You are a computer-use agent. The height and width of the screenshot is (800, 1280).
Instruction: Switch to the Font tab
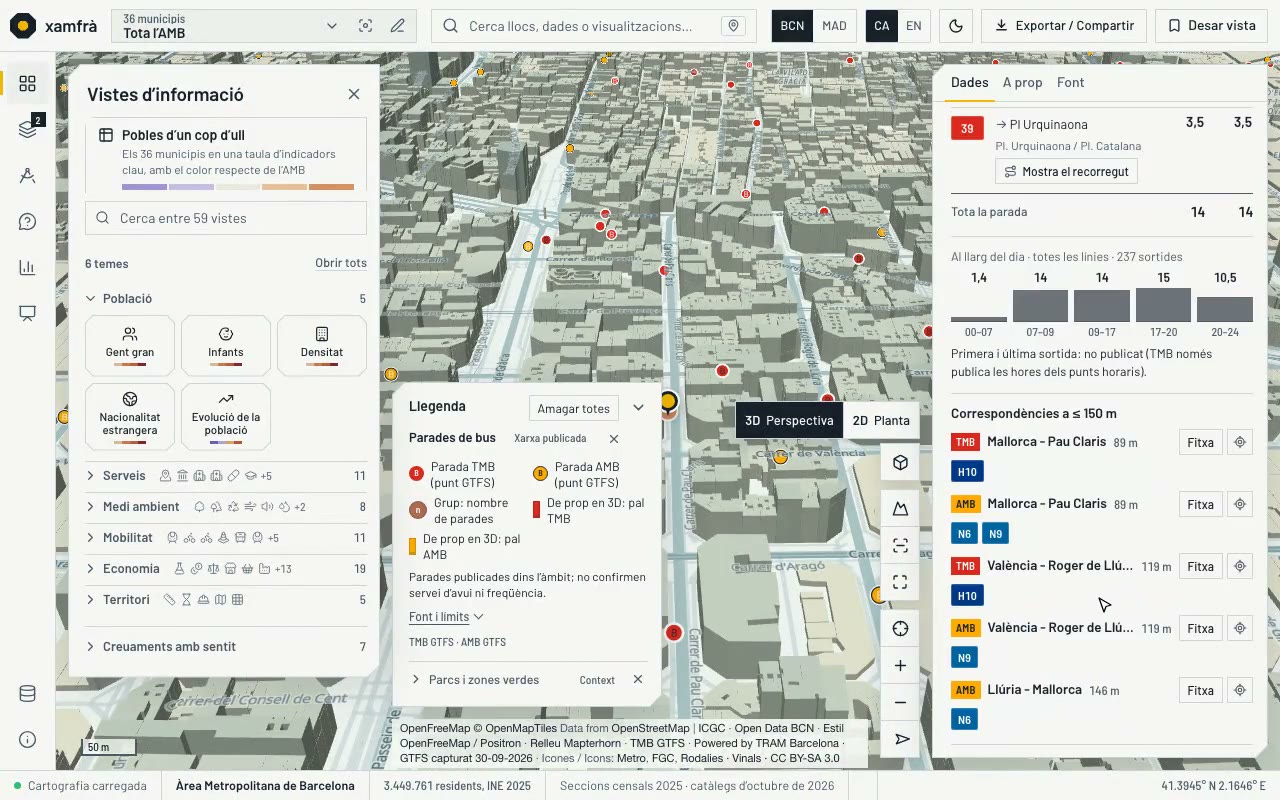pos(1070,83)
